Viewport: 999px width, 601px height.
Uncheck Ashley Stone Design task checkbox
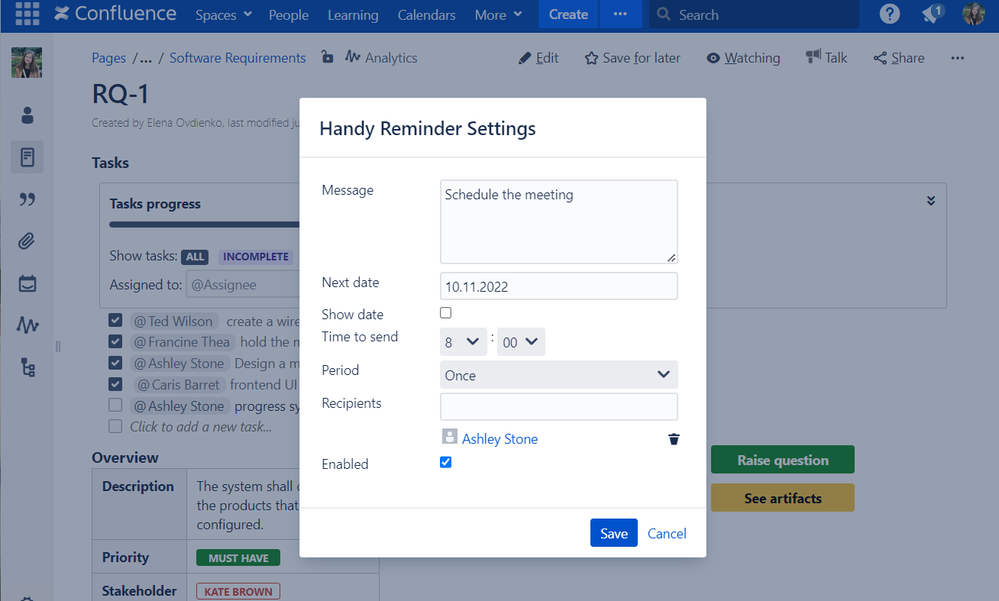point(115,363)
